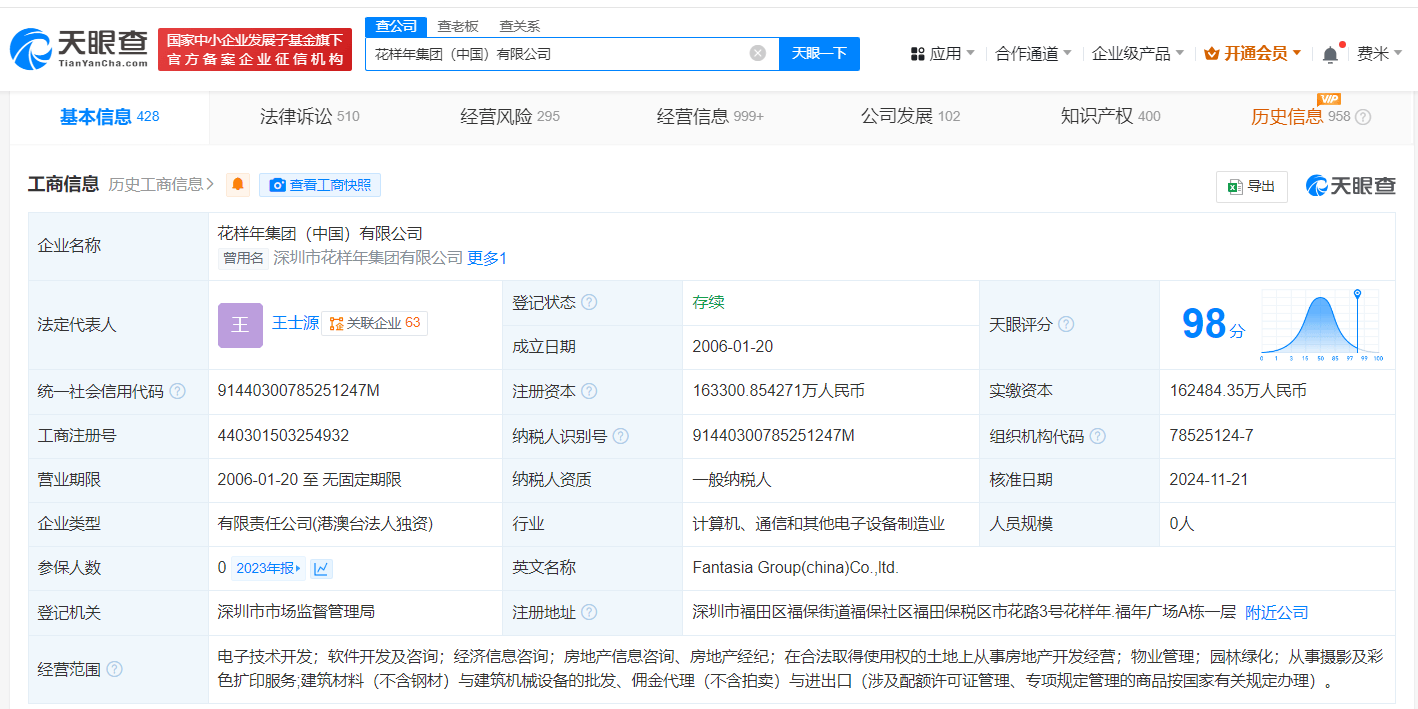Switch to 经营信息 tab
Screen dimensions: 1418x709
(710, 117)
